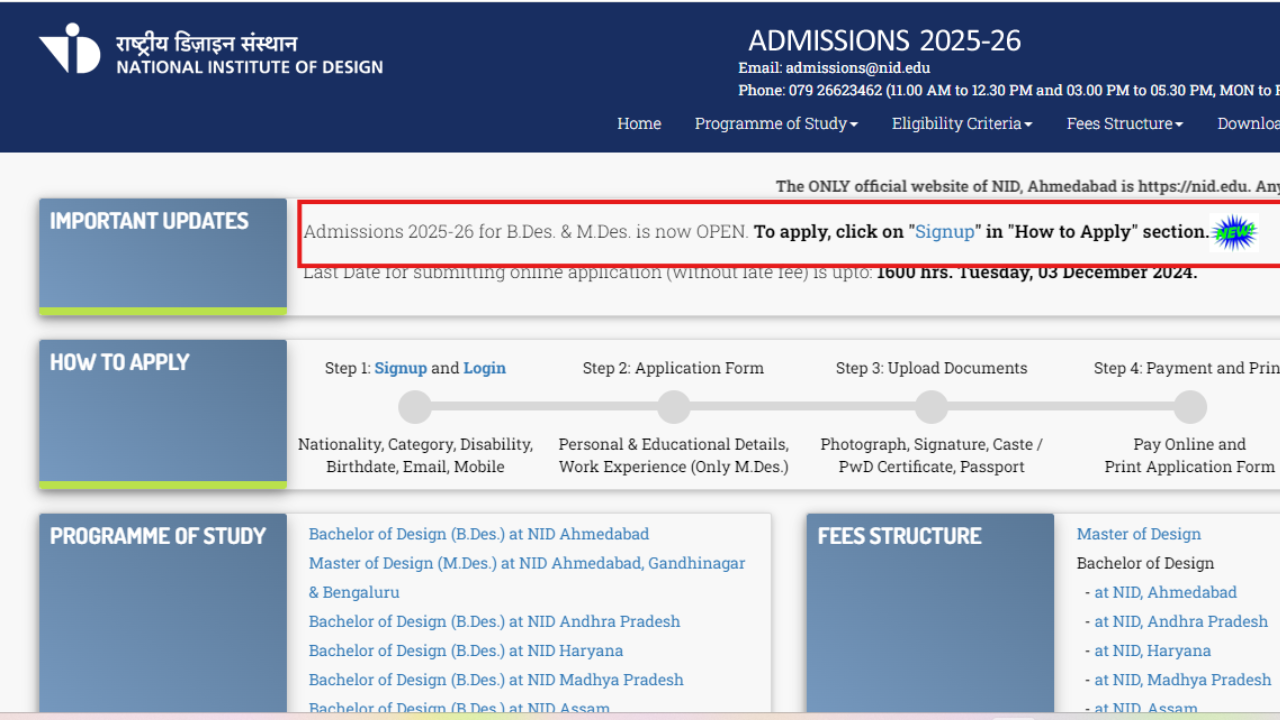The width and height of the screenshot is (1280, 720).
Task: Click the Login link in Step 1
Action: 484,368
